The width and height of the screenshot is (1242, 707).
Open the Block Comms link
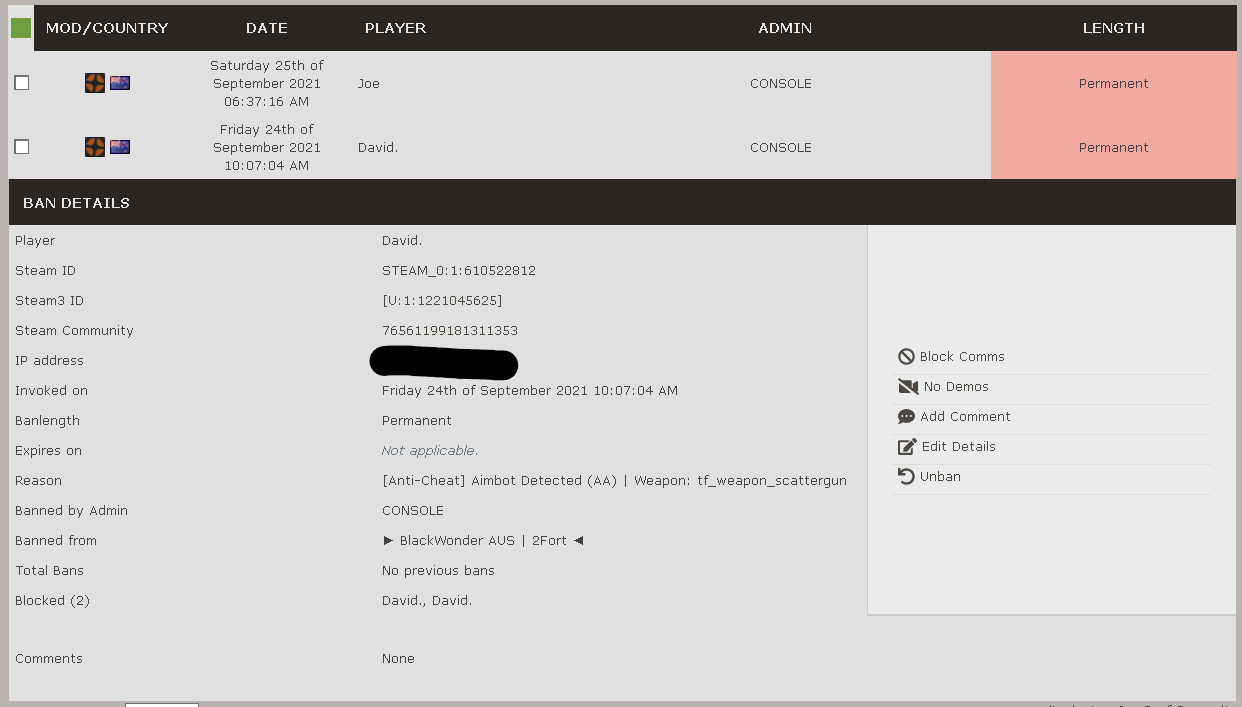962,356
